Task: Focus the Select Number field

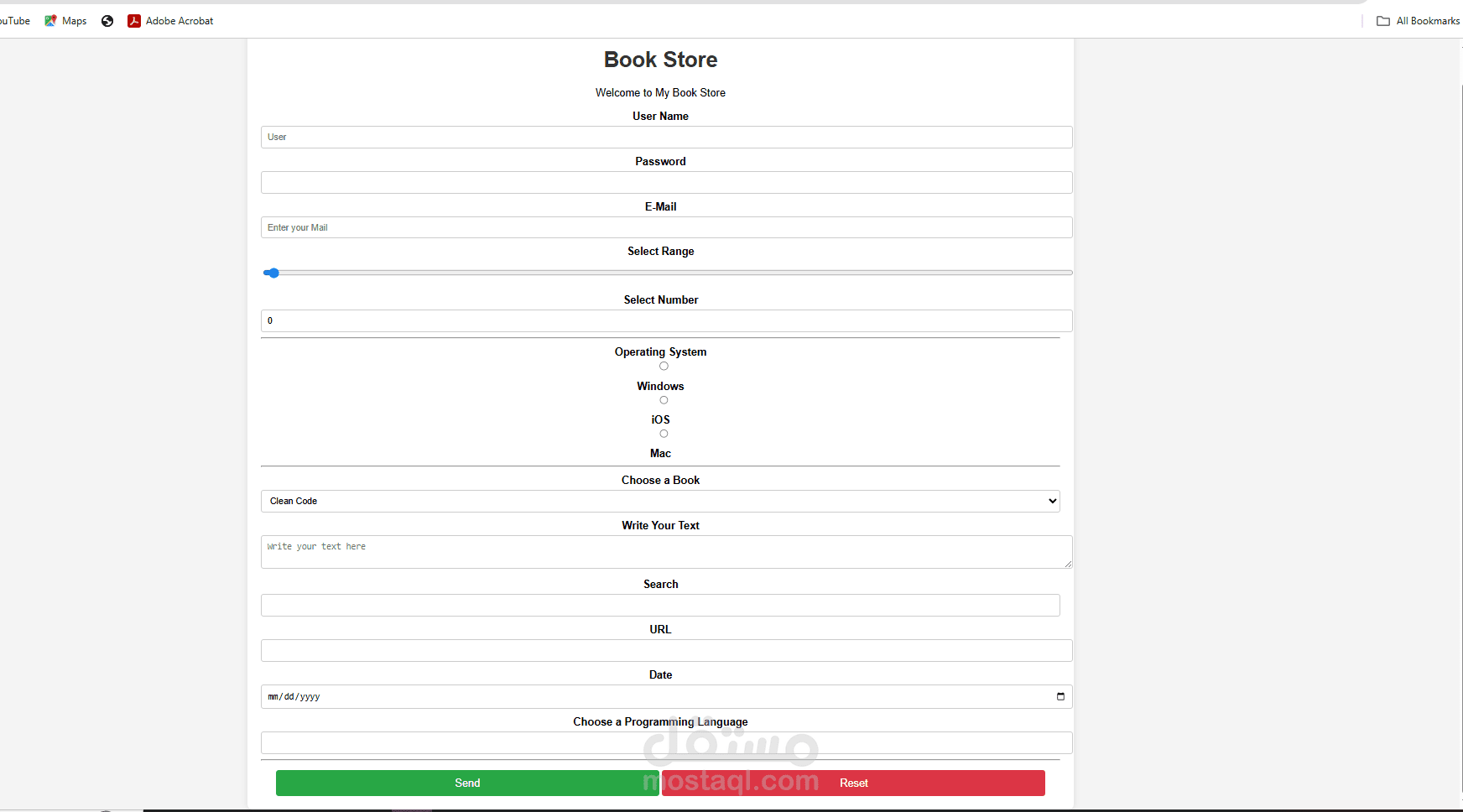Action: (666, 320)
